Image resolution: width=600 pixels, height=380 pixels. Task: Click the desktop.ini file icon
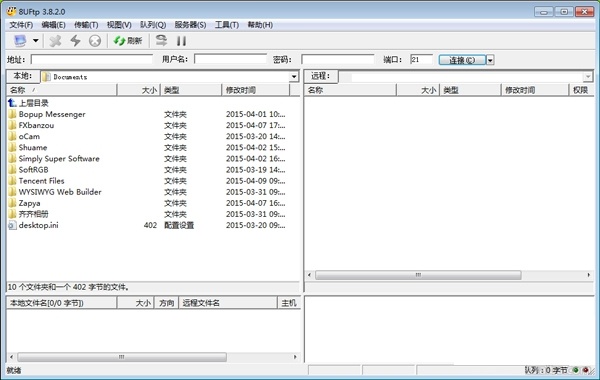tap(13, 225)
